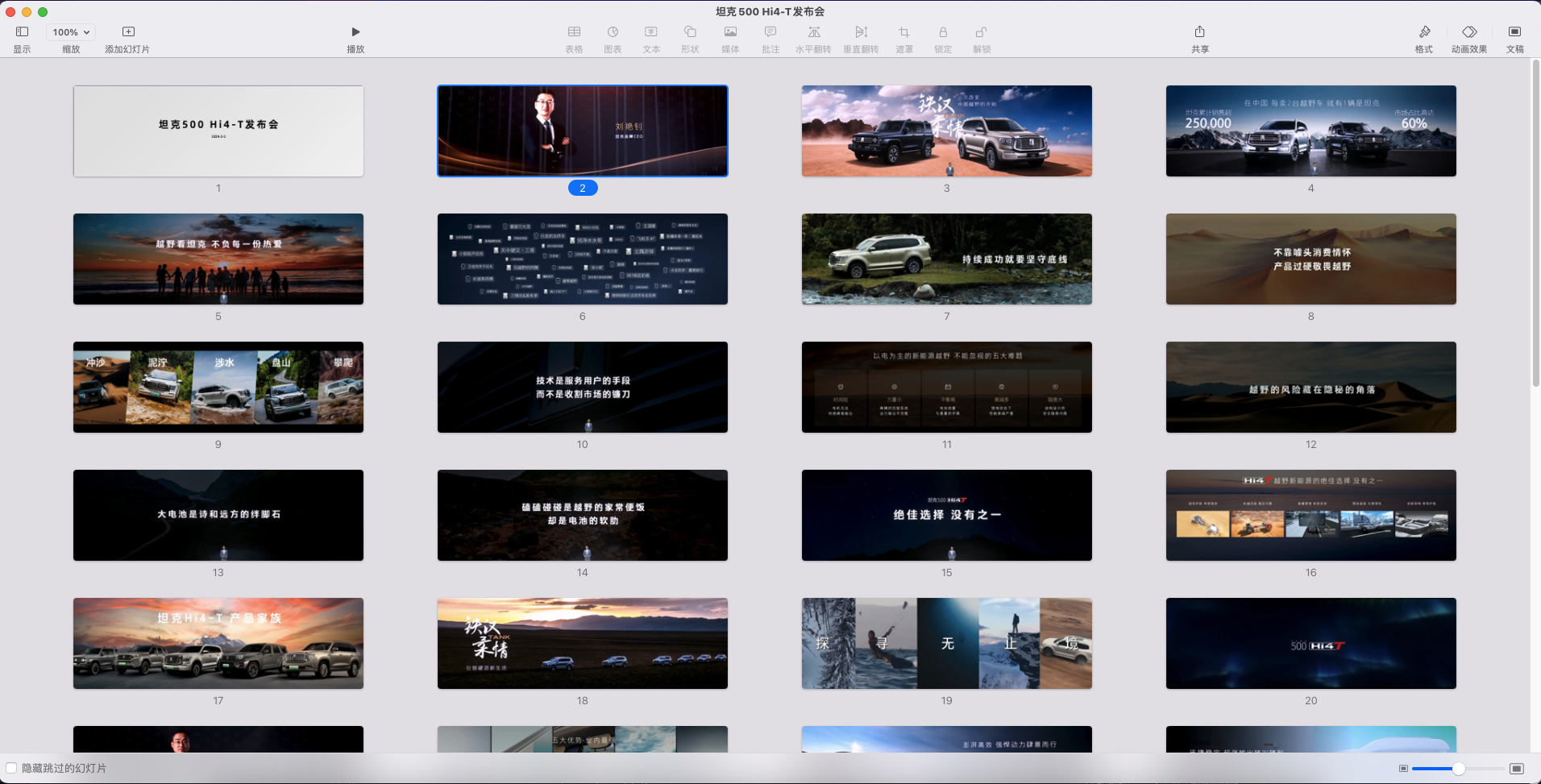Click the large thumbnail size icon
The width and height of the screenshot is (1541, 784).
click(x=1516, y=769)
